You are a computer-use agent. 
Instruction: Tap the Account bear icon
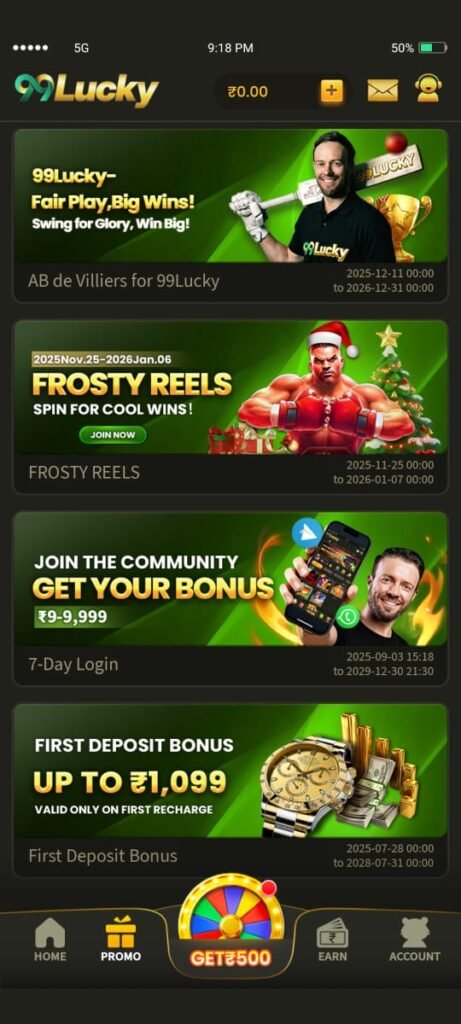(415, 939)
